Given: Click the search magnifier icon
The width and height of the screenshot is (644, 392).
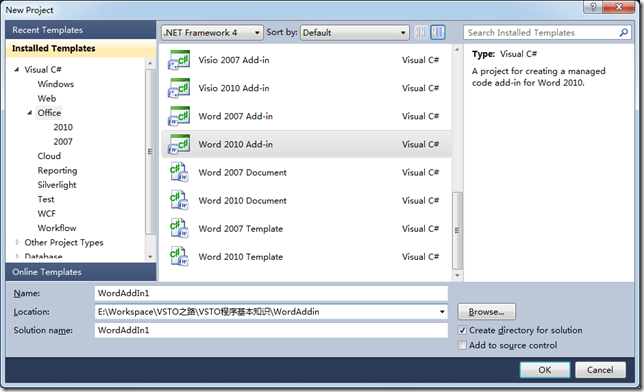Looking at the screenshot, I should coord(623,32).
